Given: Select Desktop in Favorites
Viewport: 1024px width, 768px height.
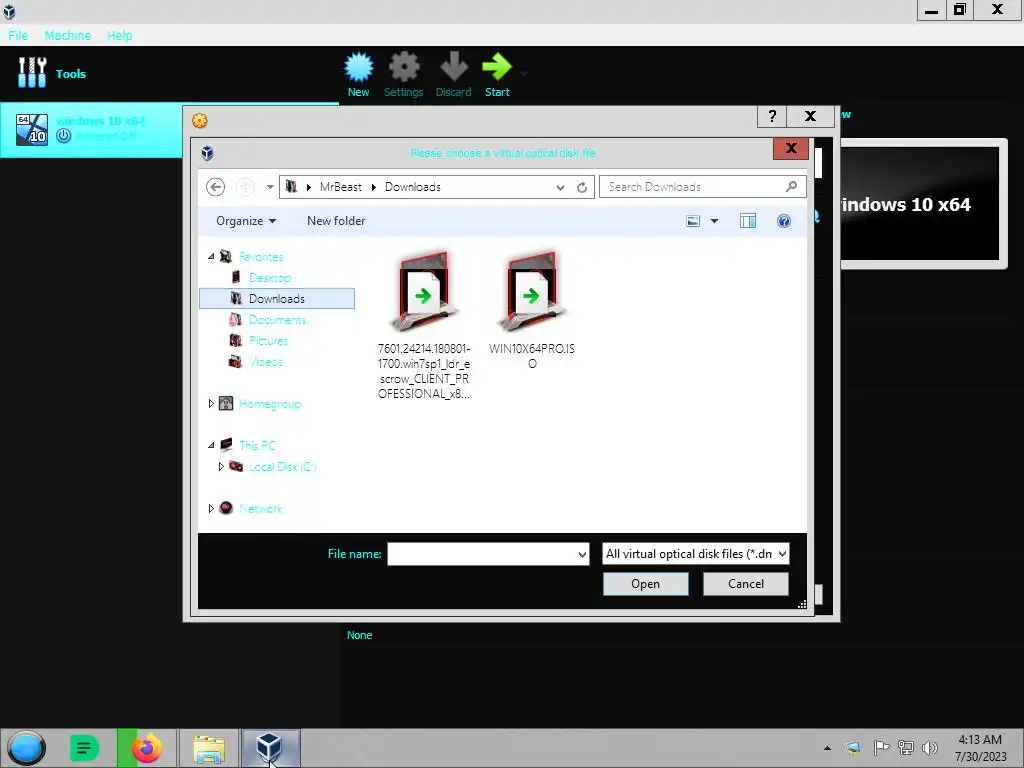Looking at the screenshot, I should (x=270, y=278).
